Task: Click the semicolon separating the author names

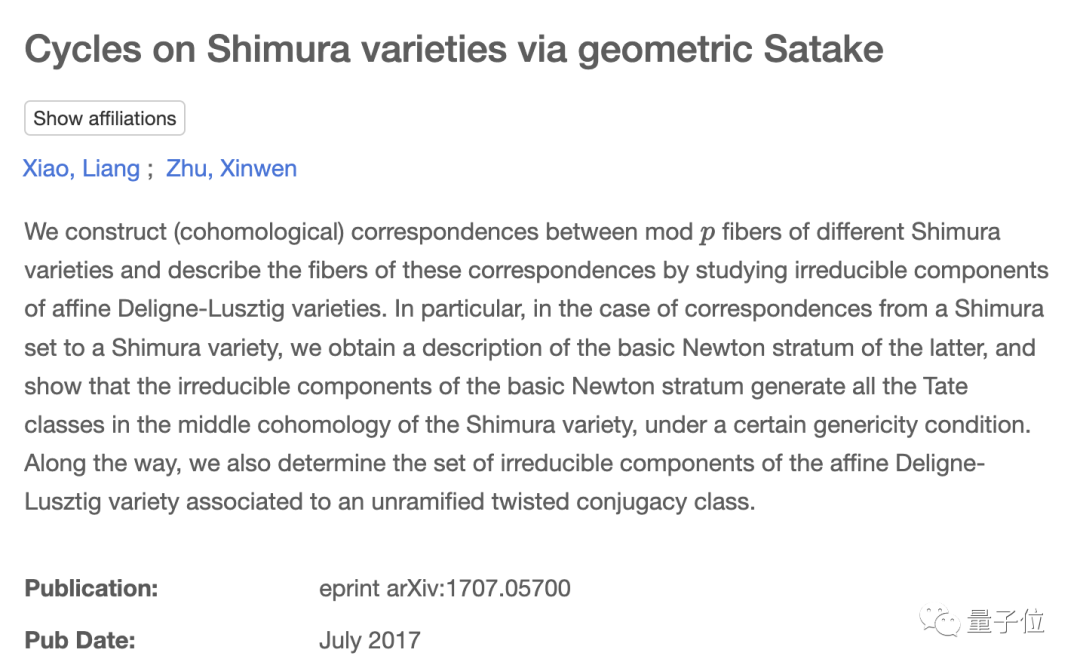Action: click(x=150, y=168)
